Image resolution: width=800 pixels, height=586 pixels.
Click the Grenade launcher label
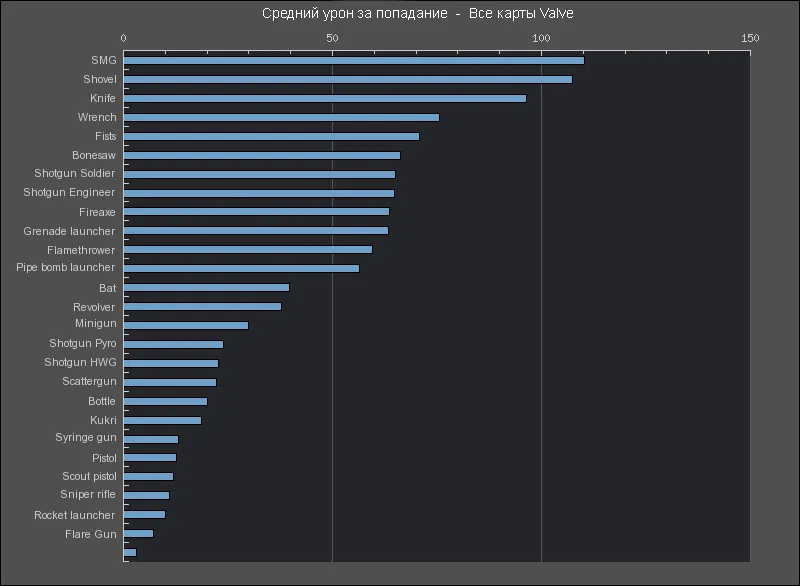[69, 231]
